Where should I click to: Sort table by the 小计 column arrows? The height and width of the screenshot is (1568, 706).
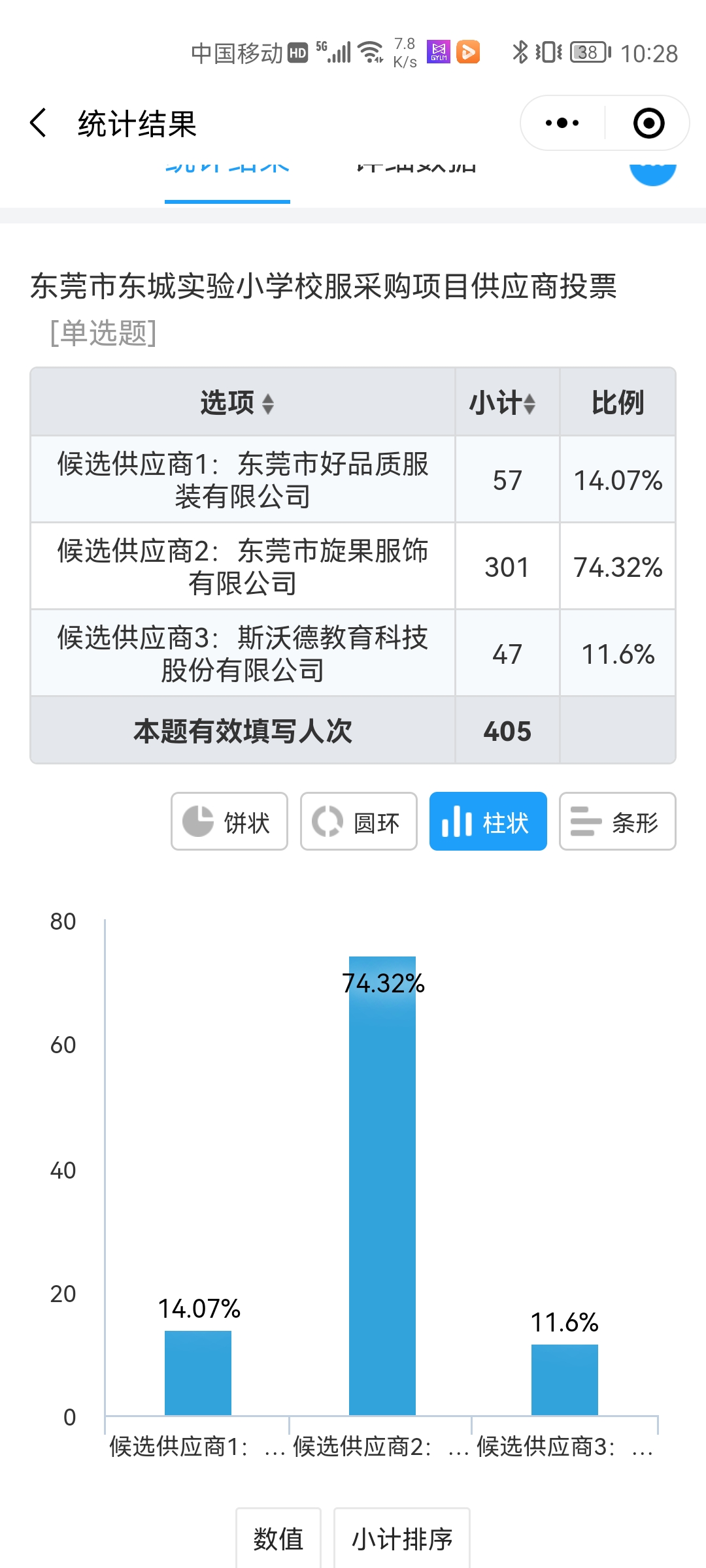coord(529,404)
